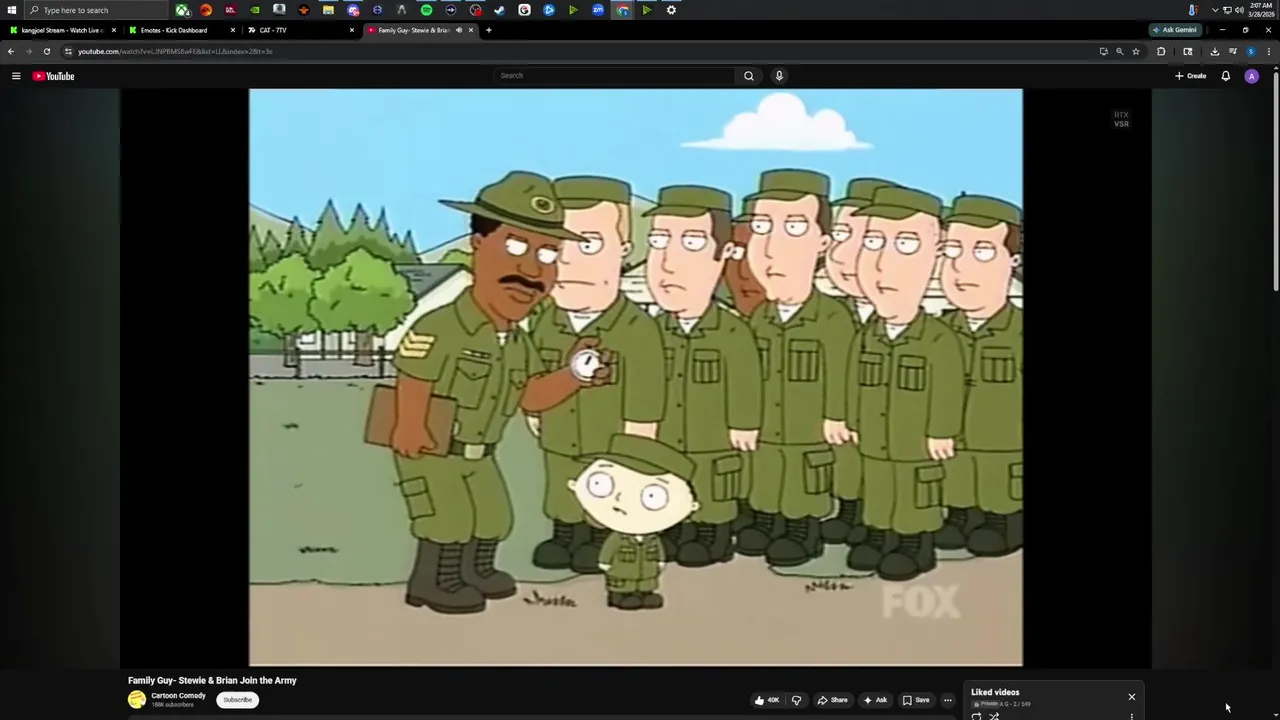The image size is (1280, 720).
Task: Go to the YouTube home logo
Action: tap(53, 76)
